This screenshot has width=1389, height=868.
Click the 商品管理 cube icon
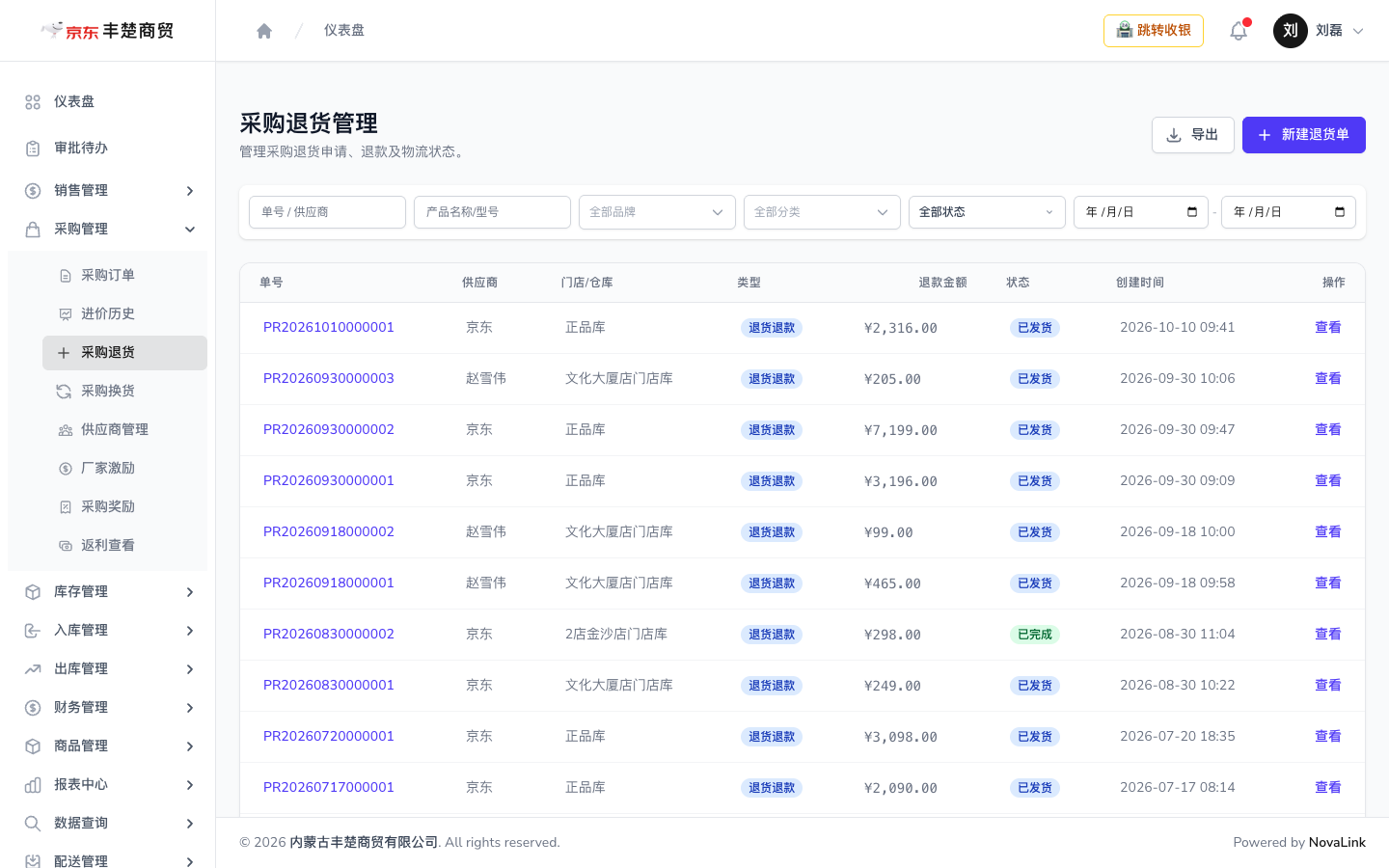33,746
